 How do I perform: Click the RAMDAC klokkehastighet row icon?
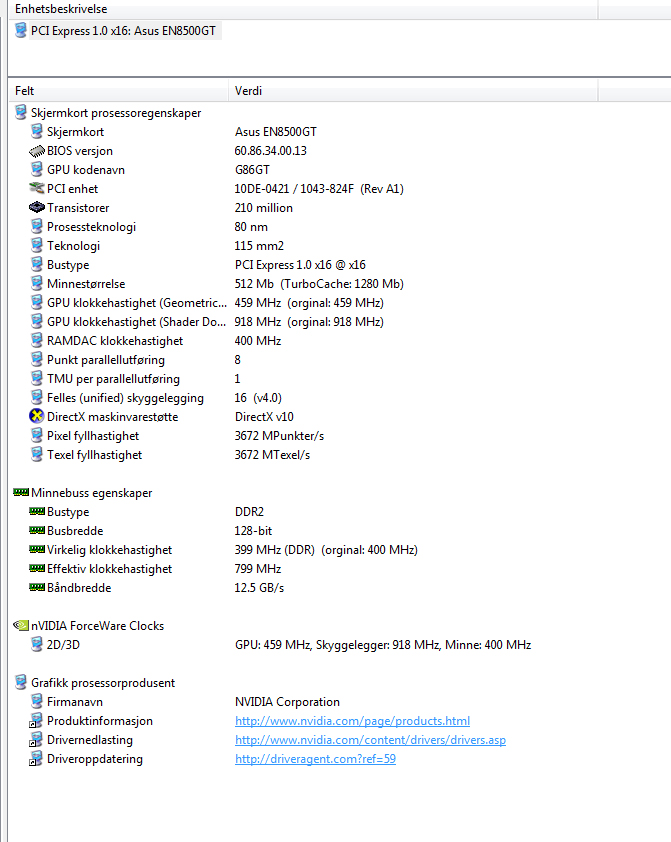coord(37,340)
